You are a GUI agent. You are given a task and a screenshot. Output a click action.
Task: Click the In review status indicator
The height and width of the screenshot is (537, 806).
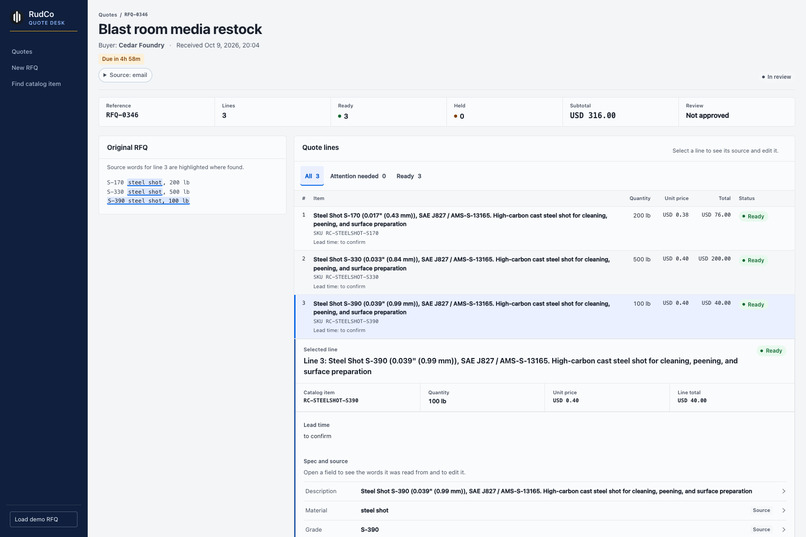(776, 77)
